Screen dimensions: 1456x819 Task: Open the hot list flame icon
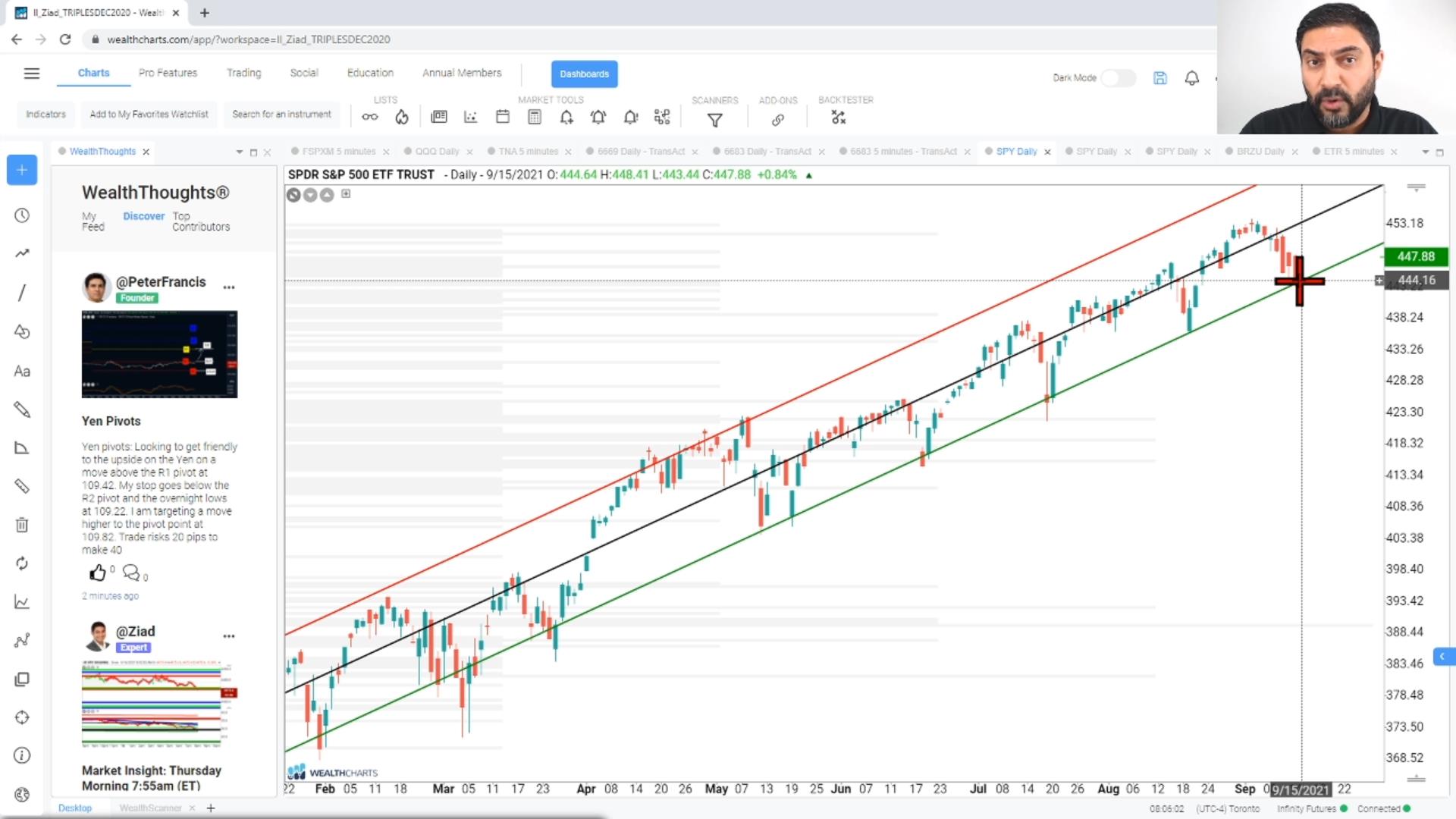[x=402, y=117]
